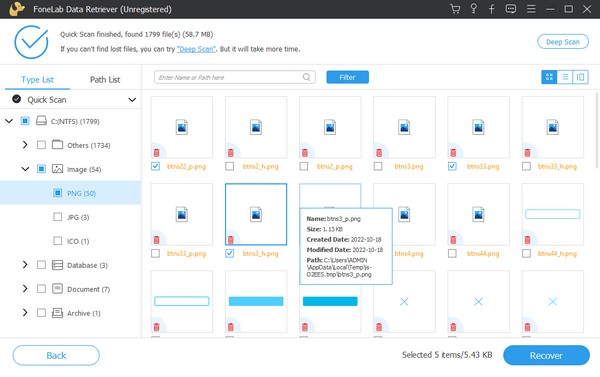Click the register key icon

click(473, 9)
